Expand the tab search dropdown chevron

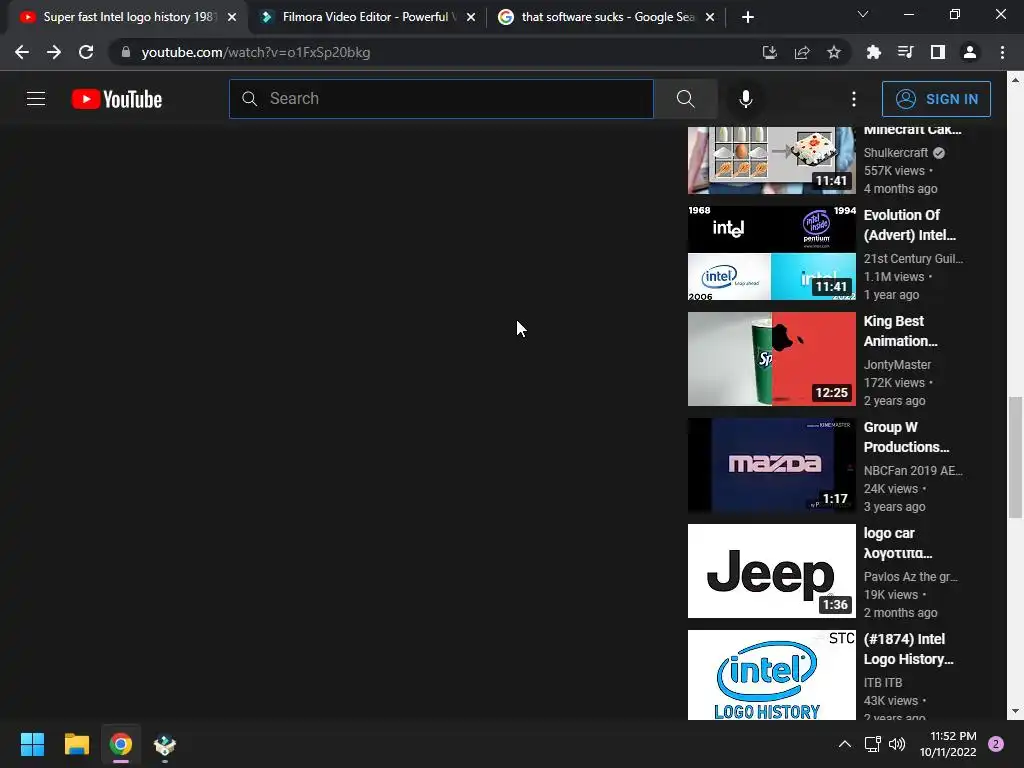click(x=863, y=14)
